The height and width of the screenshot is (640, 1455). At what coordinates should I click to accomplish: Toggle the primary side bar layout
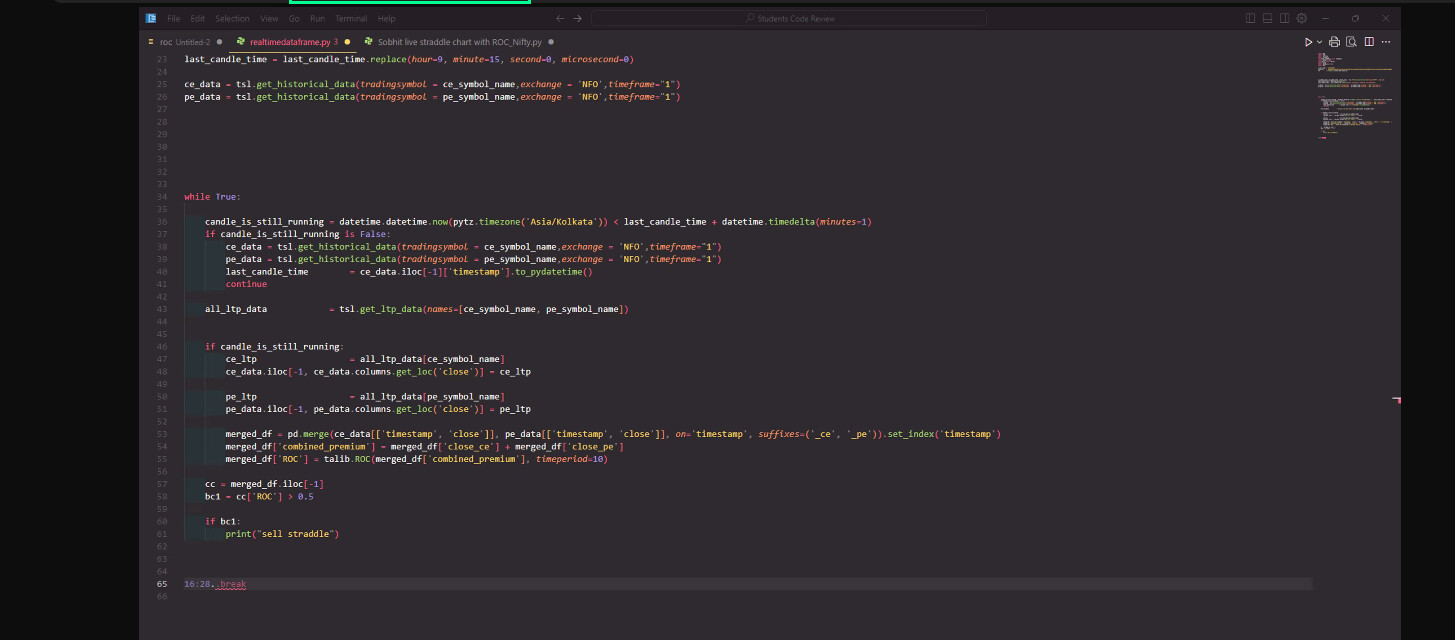[x=1251, y=18]
